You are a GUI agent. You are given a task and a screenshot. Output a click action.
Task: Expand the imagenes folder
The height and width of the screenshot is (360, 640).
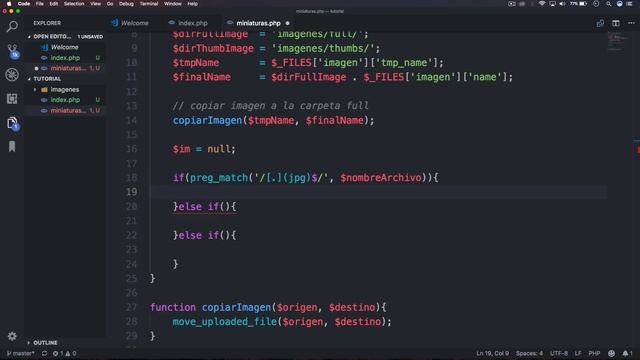coord(35,89)
